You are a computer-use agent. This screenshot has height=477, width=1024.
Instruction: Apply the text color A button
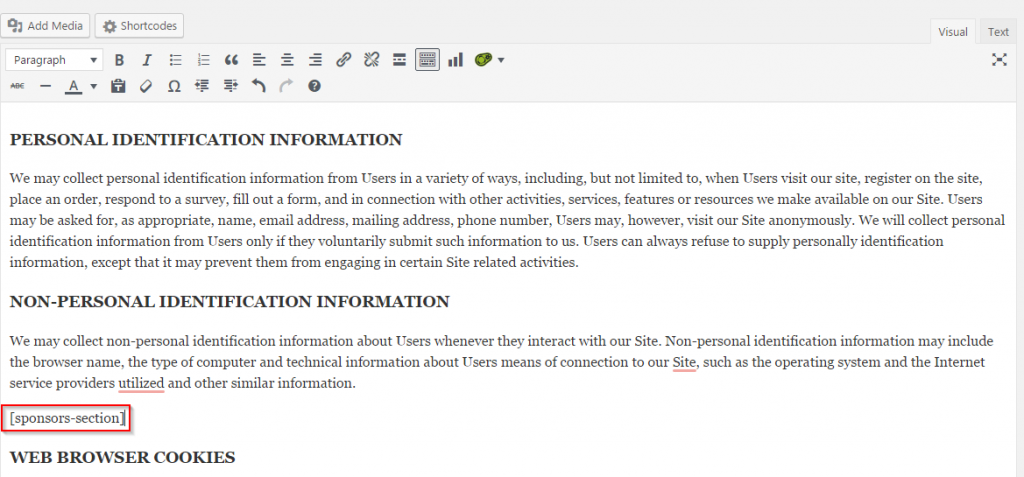coord(74,86)
